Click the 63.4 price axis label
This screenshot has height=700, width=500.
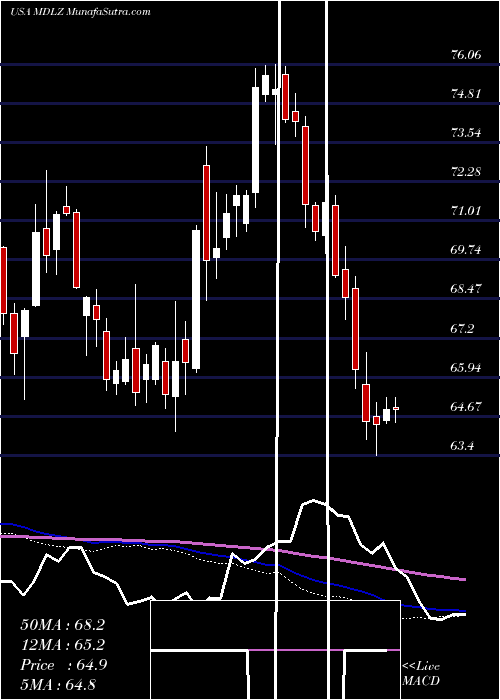(463, 446)
